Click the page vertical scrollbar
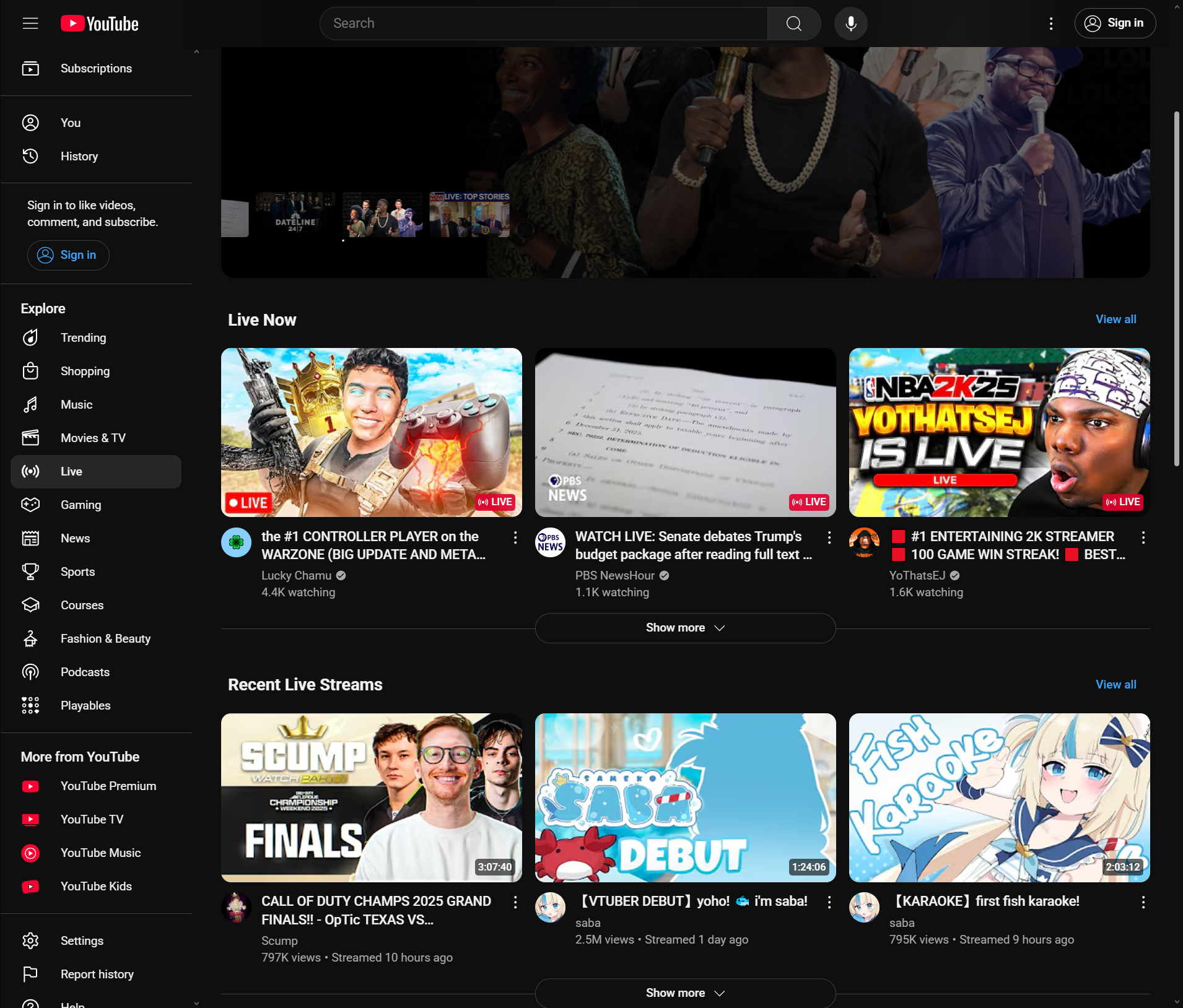The image size is (1183, 1008). point(1177,289)
